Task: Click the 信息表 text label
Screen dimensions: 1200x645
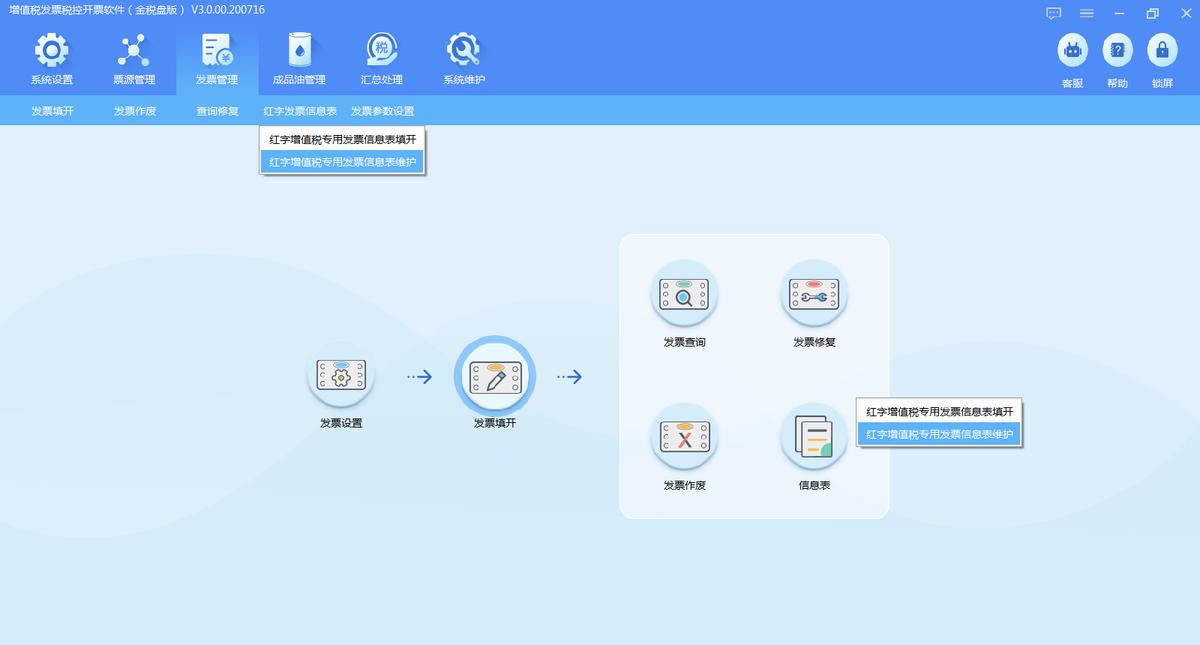Action: (814, 485)
